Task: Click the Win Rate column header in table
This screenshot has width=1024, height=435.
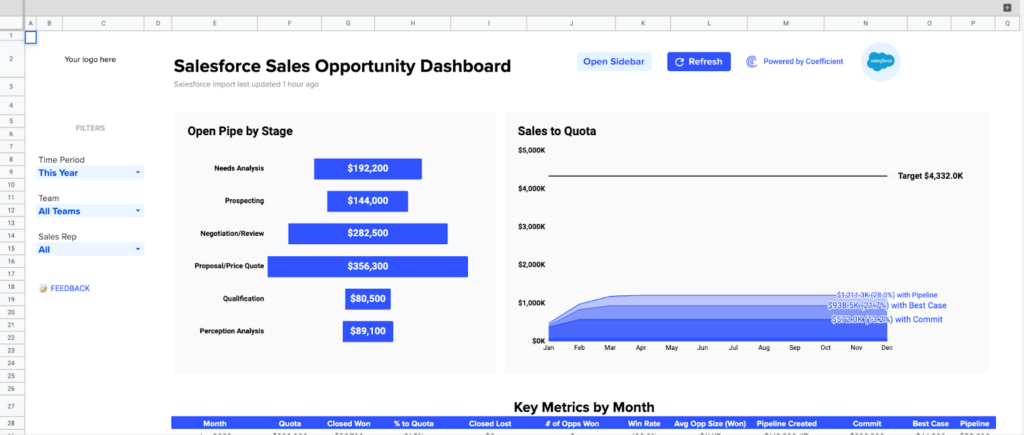Action: (644, 423)
